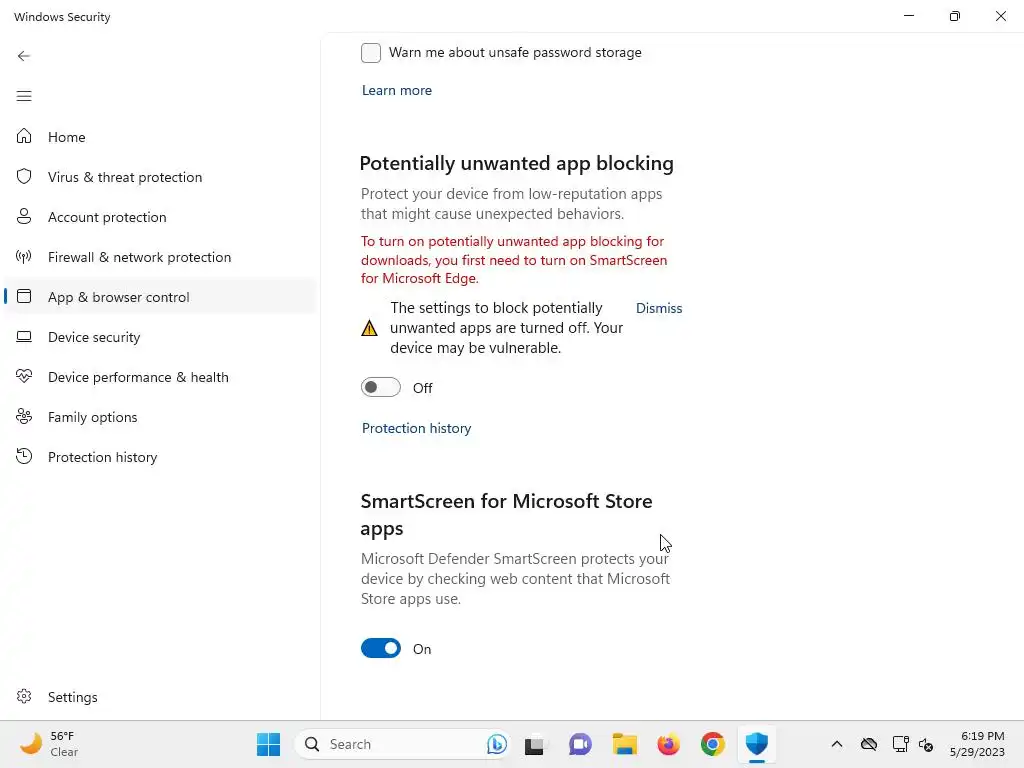Click Protection history label in sidebar
Screen dimensions: 1024x768
[x=102, y=457]
